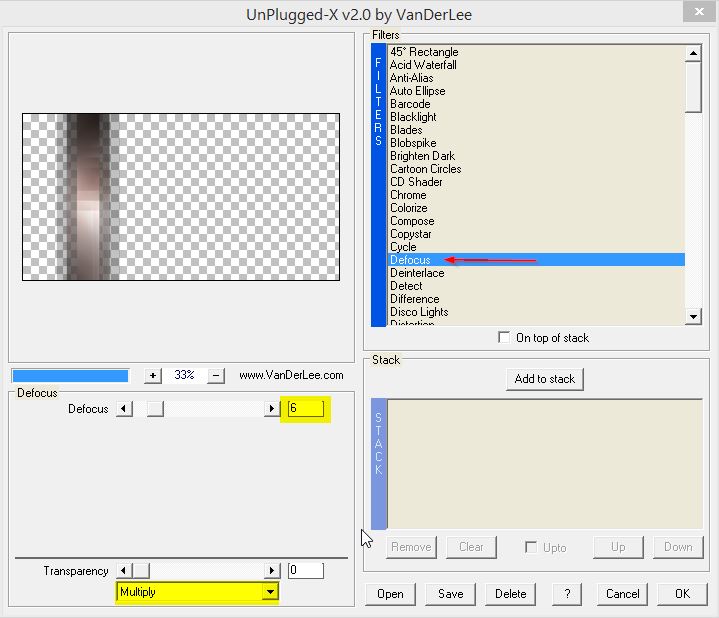Open a saved preset with Open
719x618 pixels.
coord(390,594)
